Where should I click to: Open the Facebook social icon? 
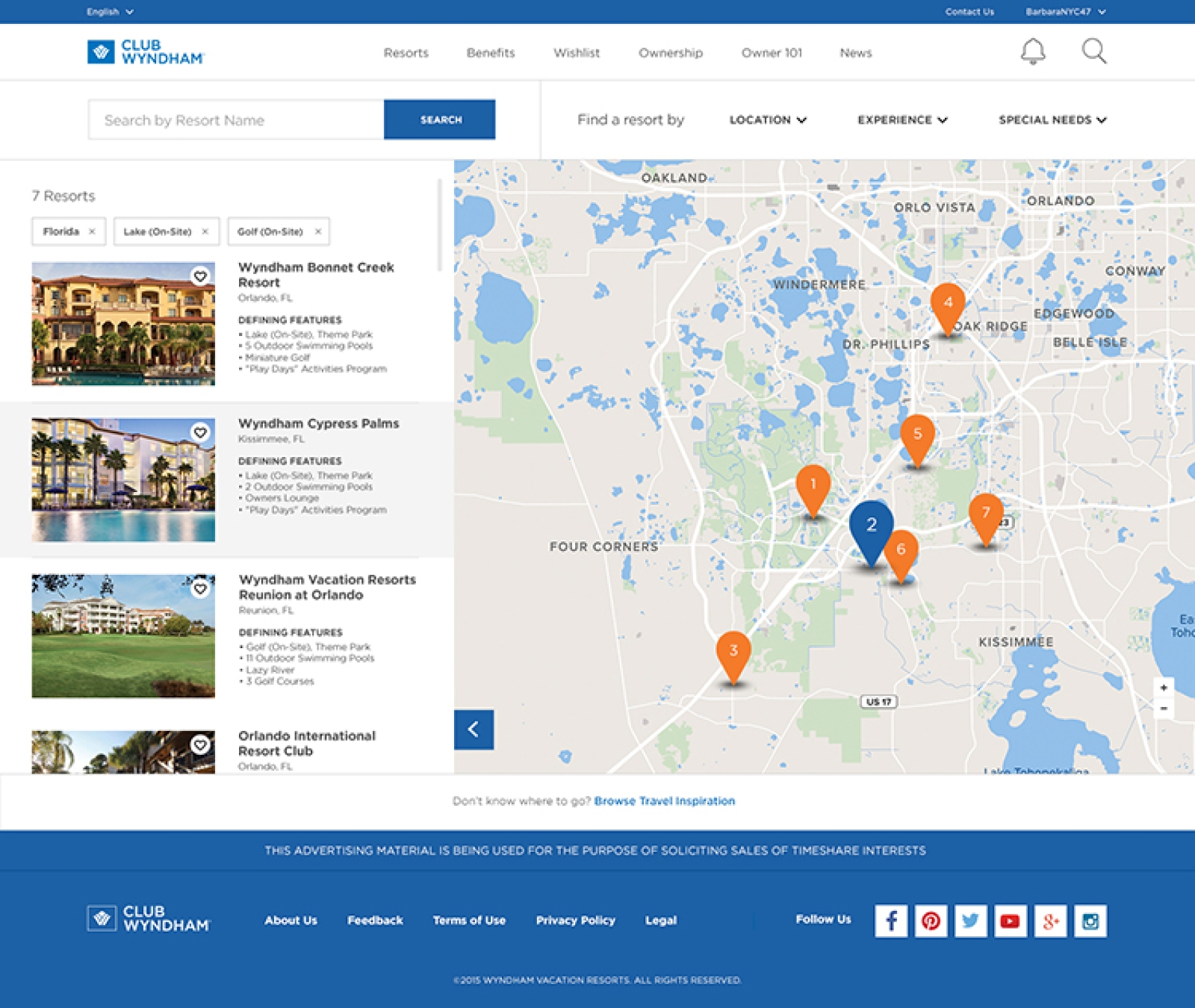click(x=891, y=921)
